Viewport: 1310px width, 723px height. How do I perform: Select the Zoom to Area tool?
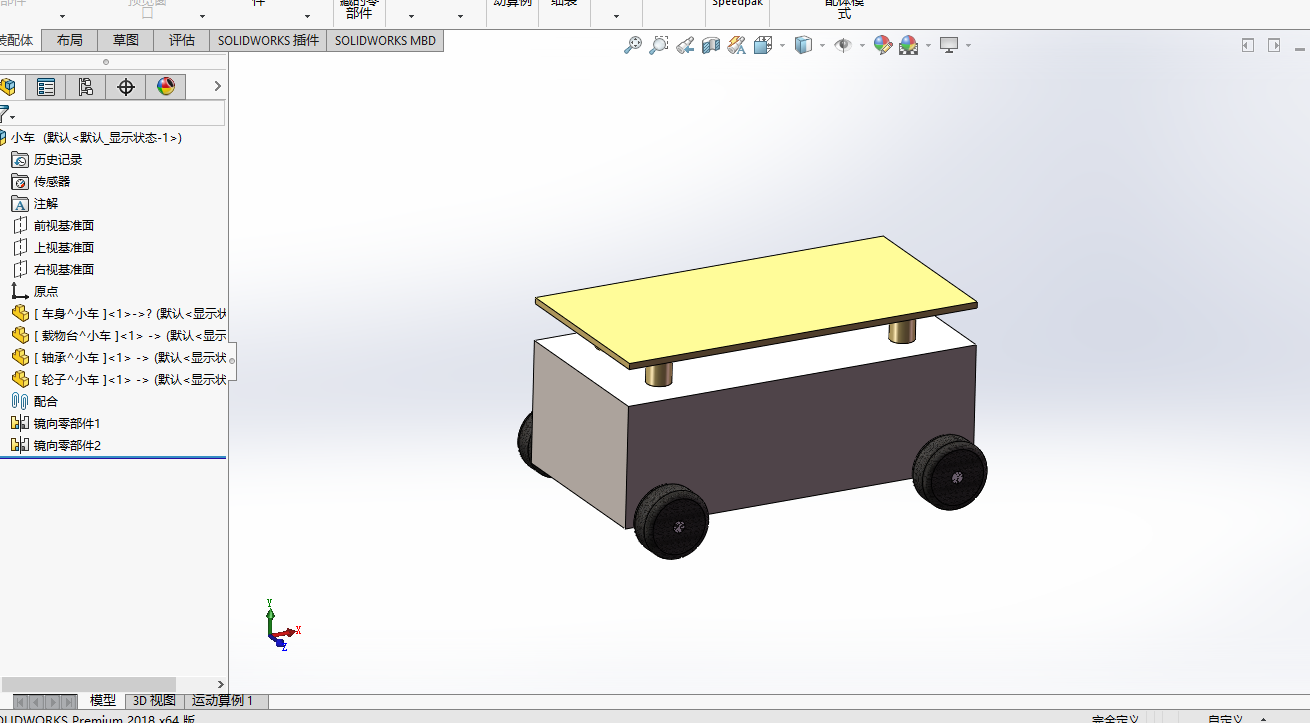click(658, 45)
